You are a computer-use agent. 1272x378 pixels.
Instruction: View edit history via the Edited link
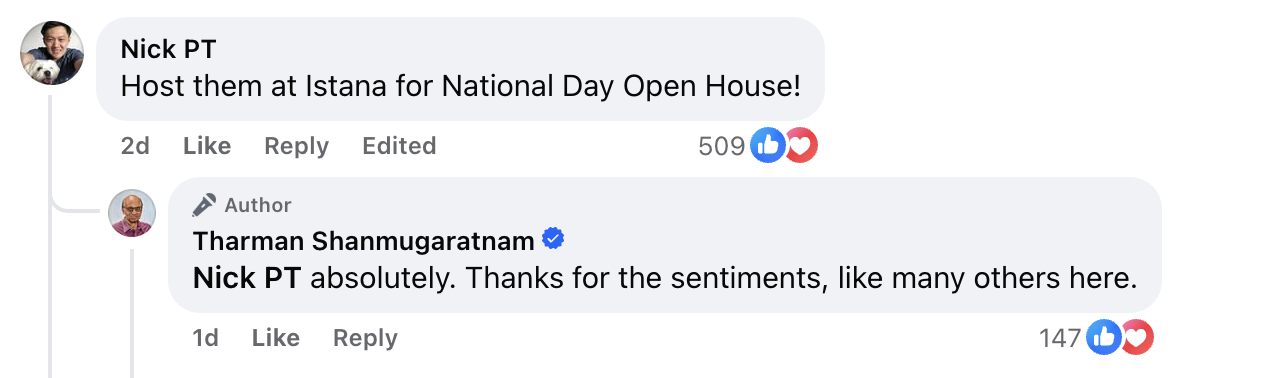click(x=399, y=146)
